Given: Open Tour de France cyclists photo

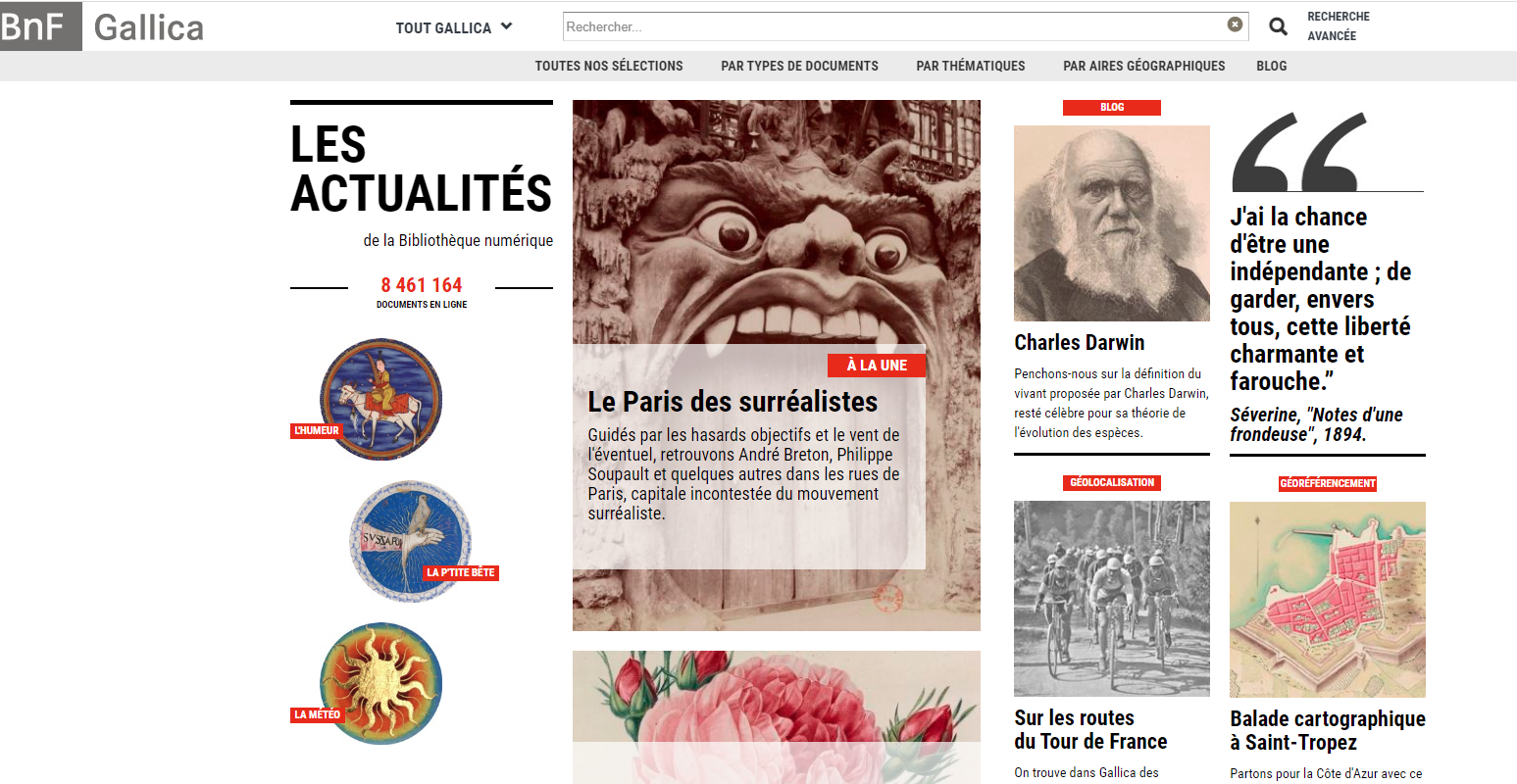Looking at the screenshot, I should pyautogui.click(x=1112, y=599).
